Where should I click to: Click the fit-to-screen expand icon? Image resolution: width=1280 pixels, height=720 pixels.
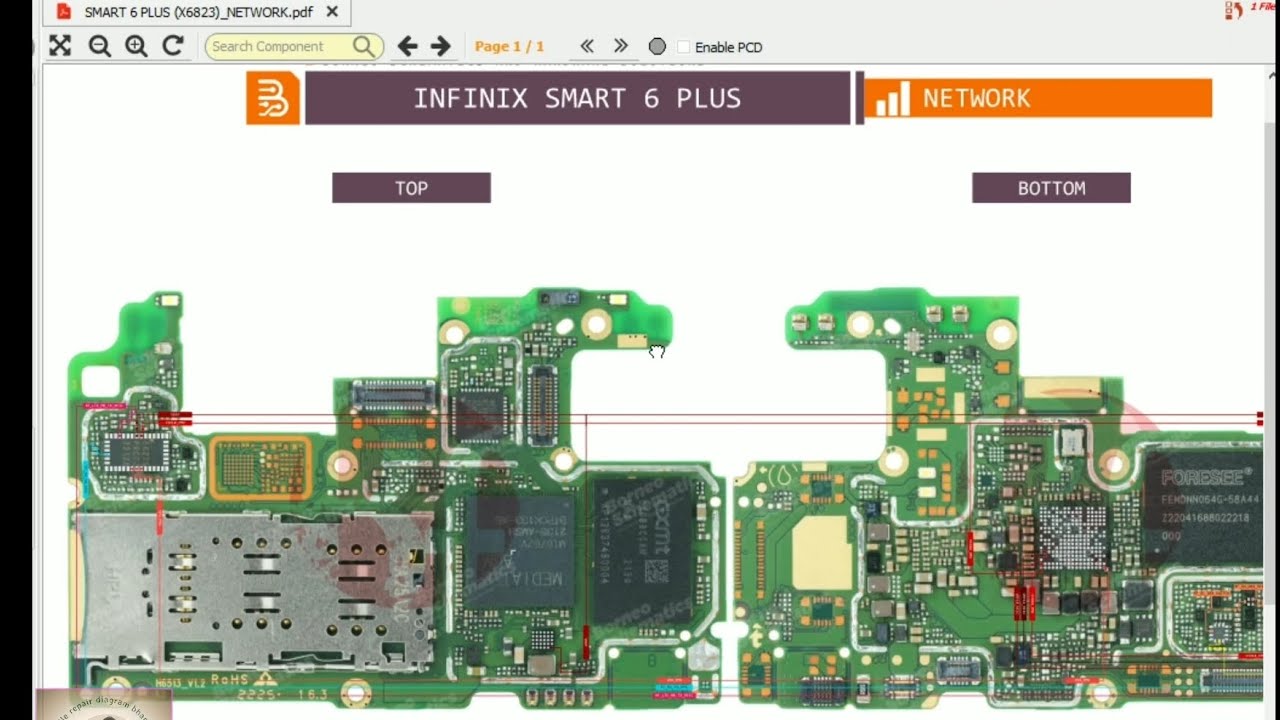(60, 46)
